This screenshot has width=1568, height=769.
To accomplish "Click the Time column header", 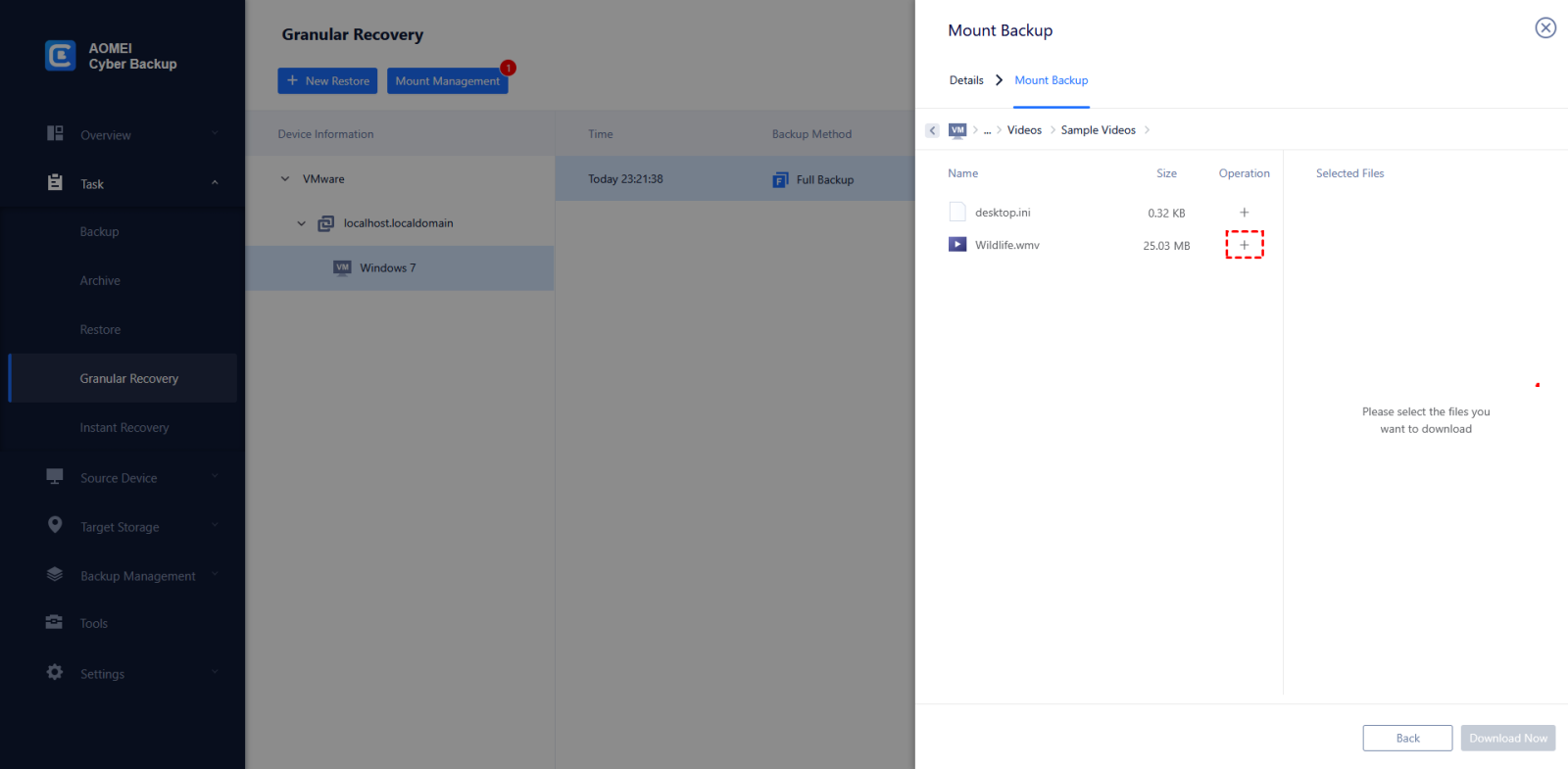I will pos(601,134).
